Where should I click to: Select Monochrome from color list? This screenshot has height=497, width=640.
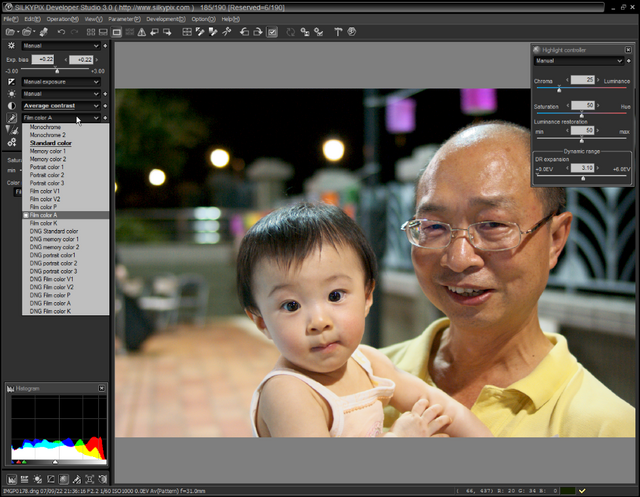pos(65,127)
